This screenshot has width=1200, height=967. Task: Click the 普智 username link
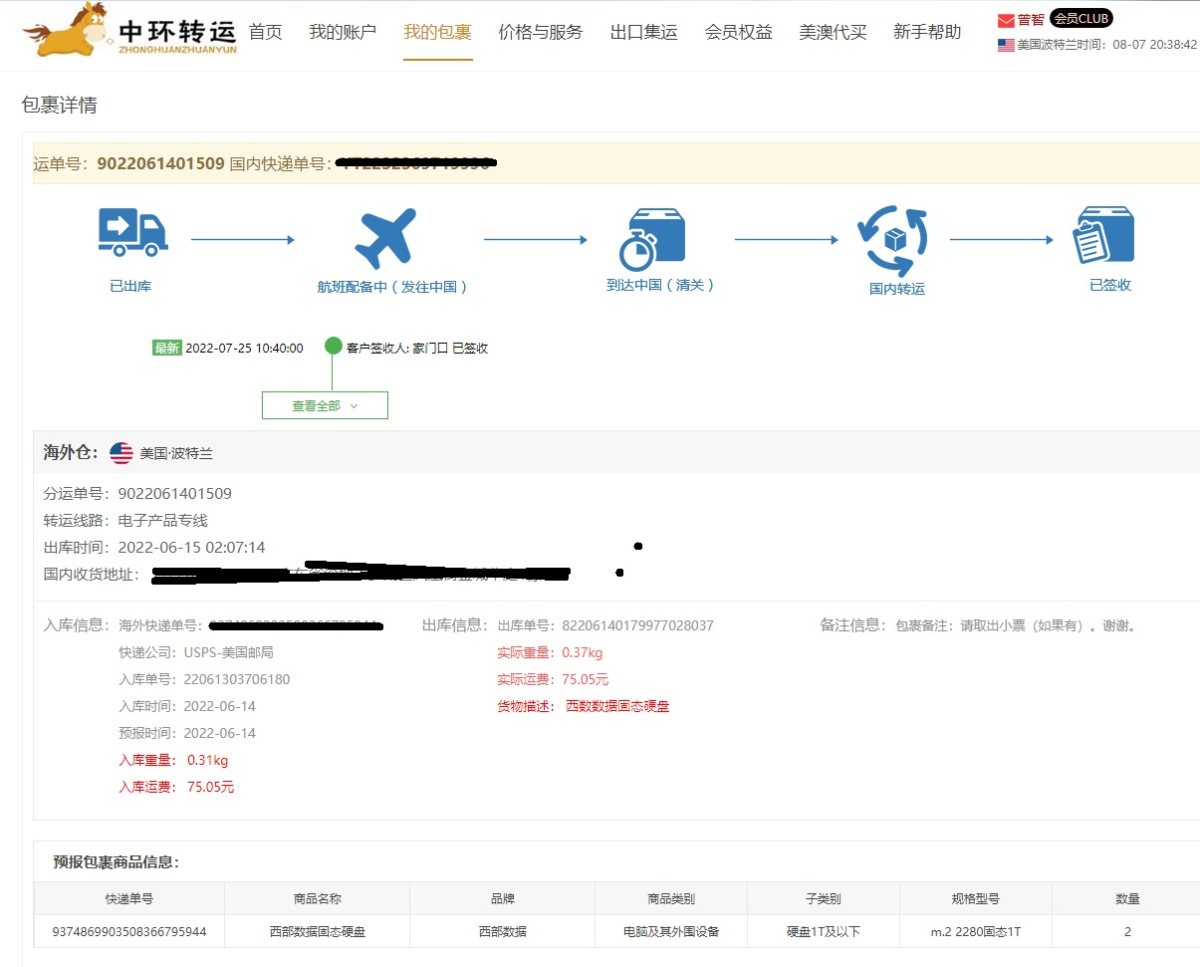[1031, 20]
